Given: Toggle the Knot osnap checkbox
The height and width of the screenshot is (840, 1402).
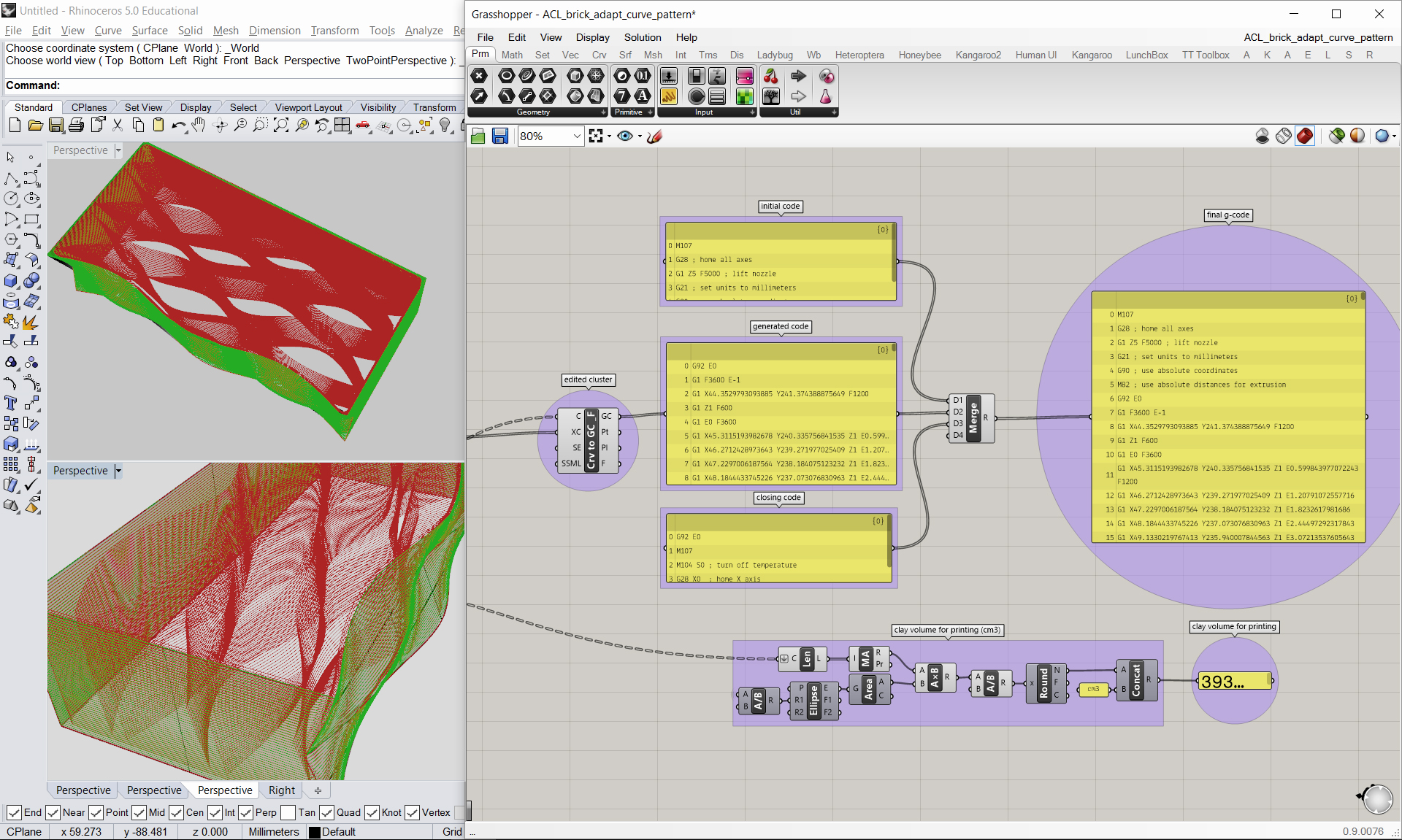Looking at the screenshot, I should coord(372,812).
